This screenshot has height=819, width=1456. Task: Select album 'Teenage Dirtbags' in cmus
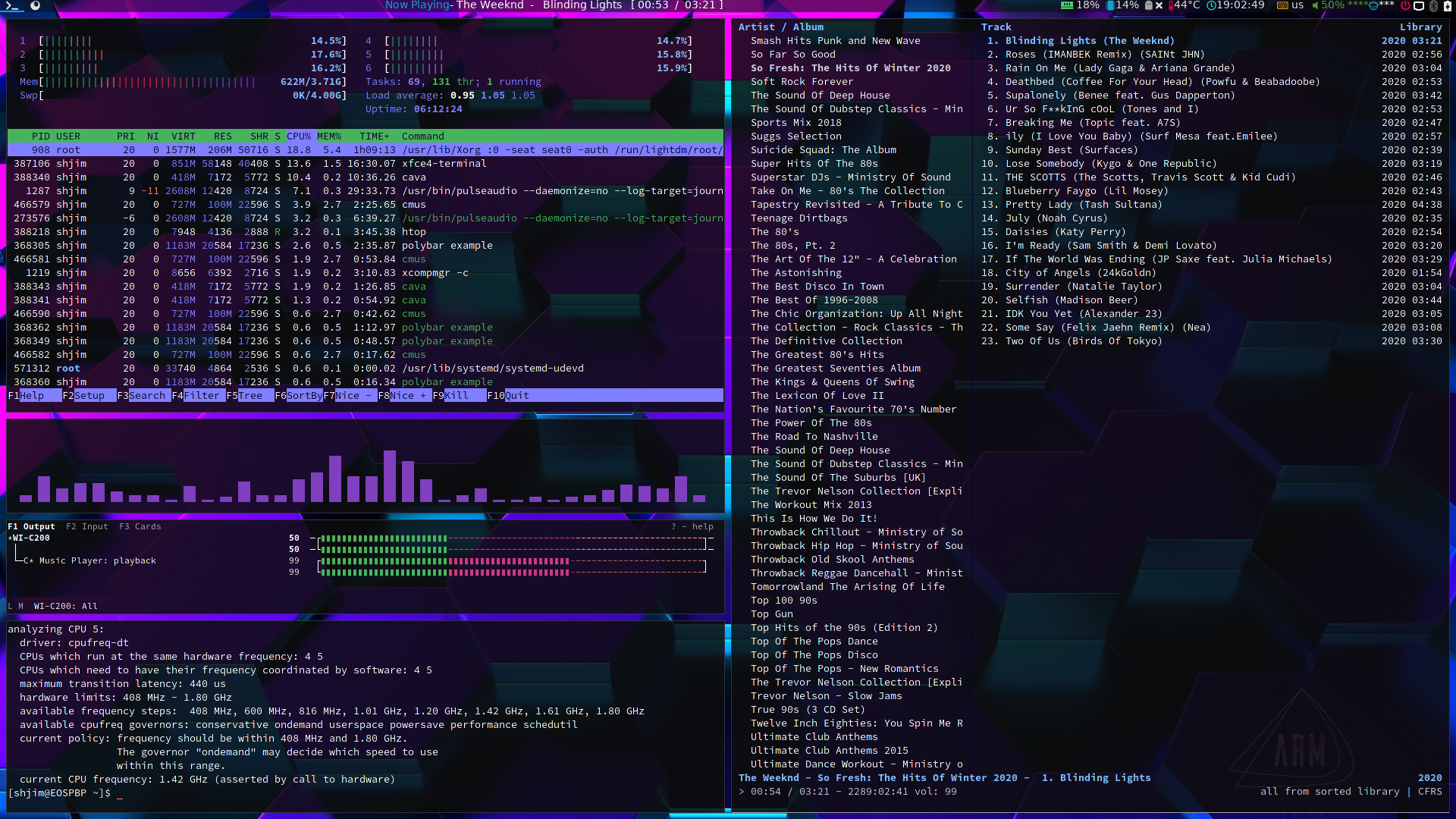point(799,218)
